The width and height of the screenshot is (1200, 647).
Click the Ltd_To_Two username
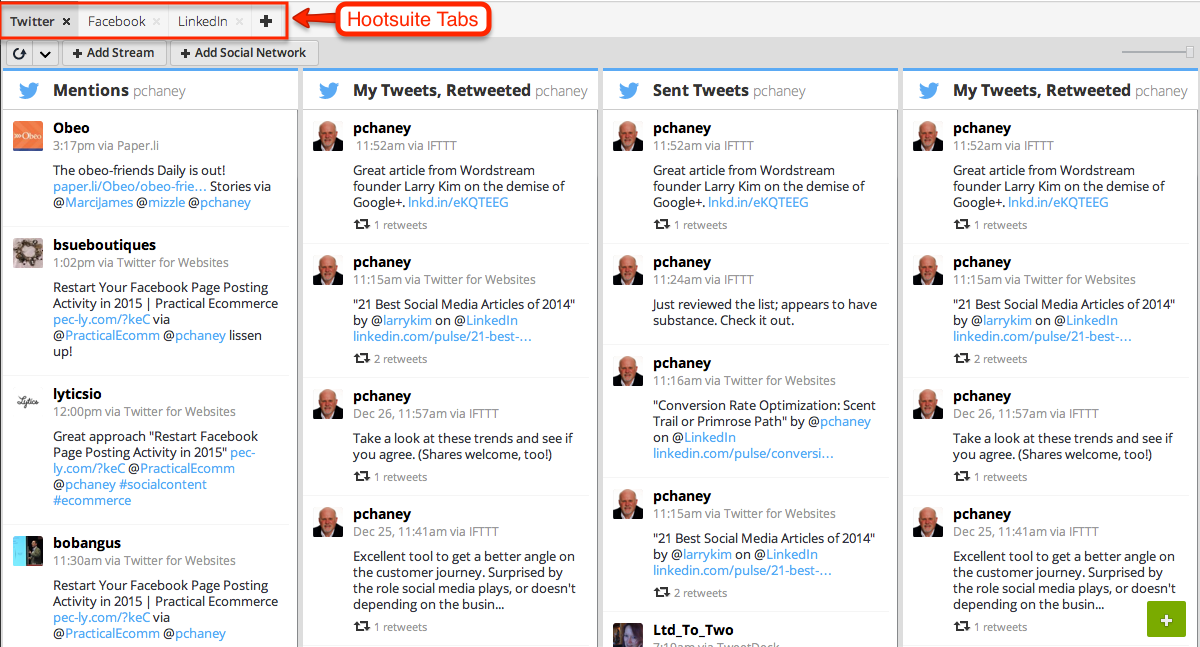pos(693,630)
